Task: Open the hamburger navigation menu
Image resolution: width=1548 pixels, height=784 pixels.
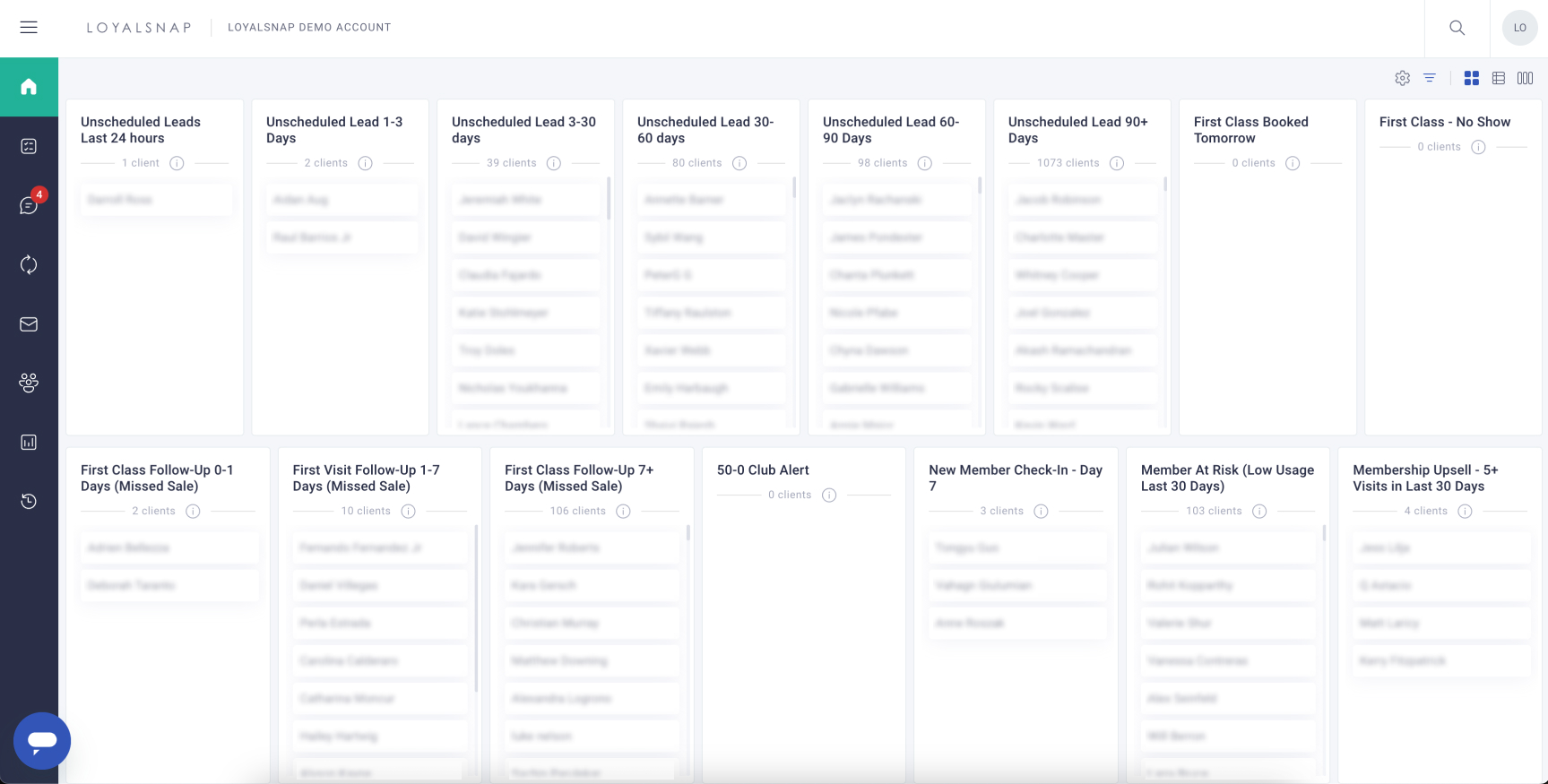Action: (x=29, y=28)
